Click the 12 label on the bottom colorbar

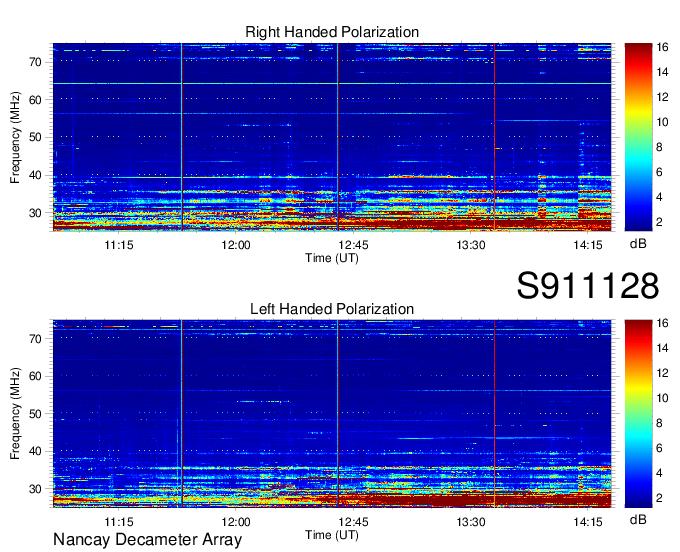pyautogui.click(x=662, y=373)
